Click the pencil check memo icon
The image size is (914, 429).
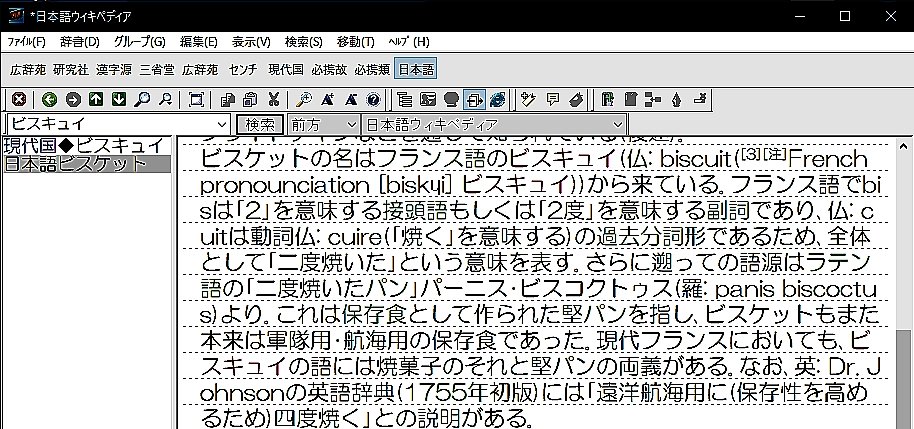(529, 100)
